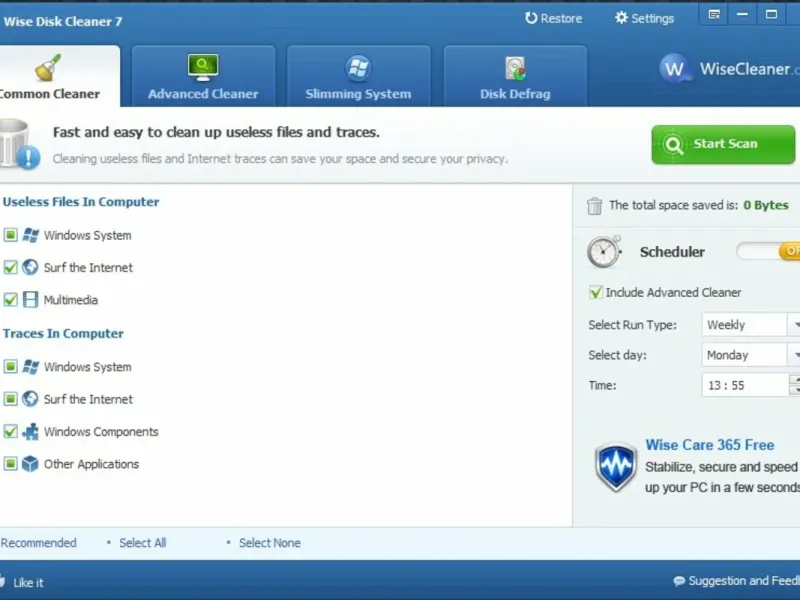
Task: Click the Settings gear icon
Action: coord(621,18)
